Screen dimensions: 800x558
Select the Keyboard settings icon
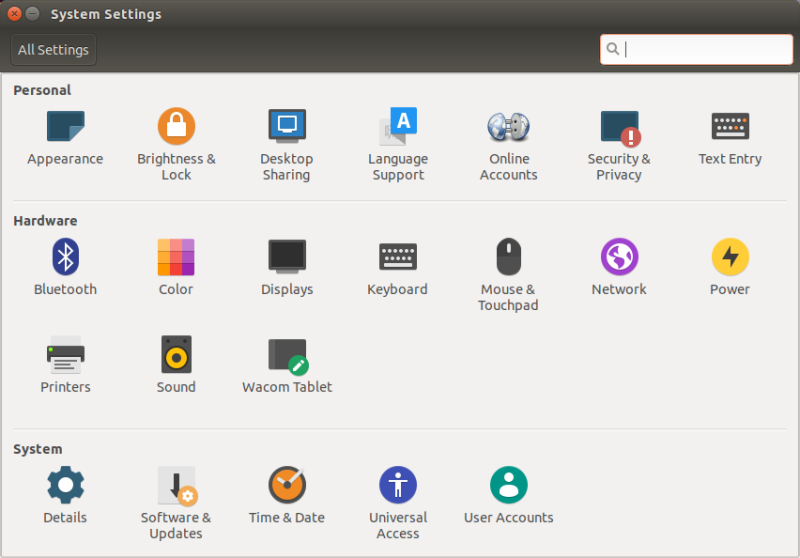(398, 258)
